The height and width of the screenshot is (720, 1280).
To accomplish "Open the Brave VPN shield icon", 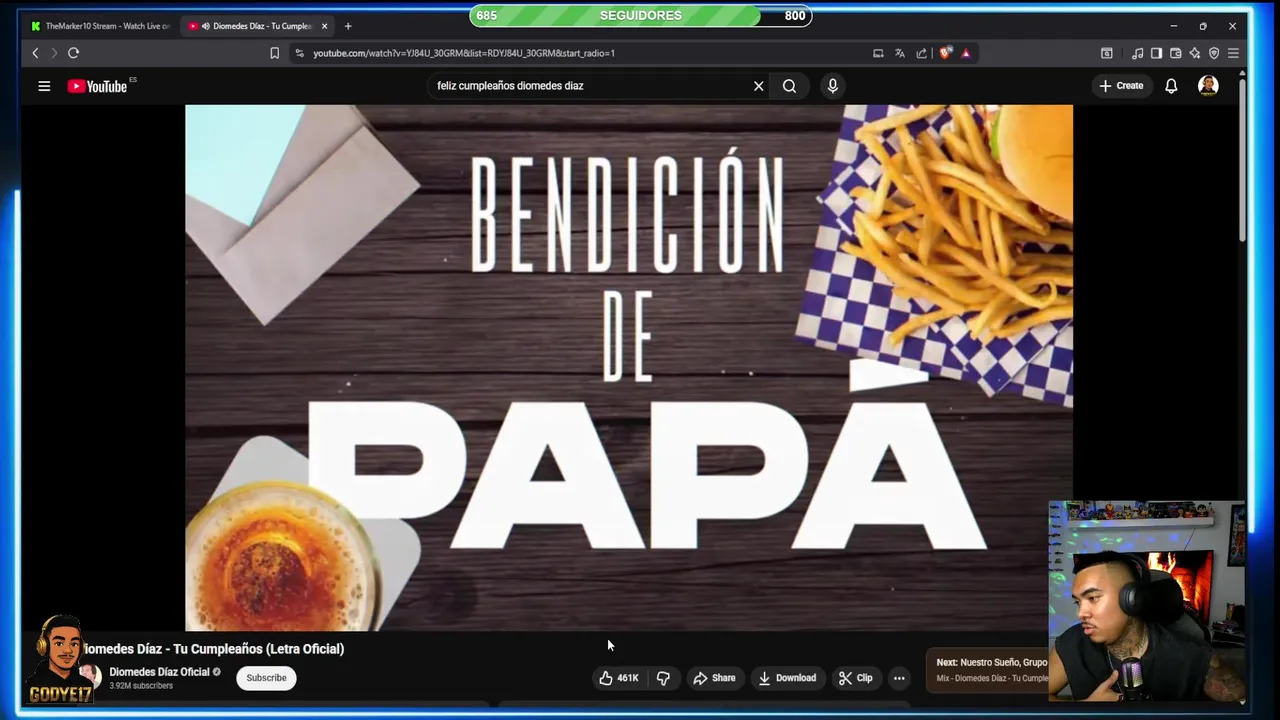I will [x=1214, y=53].
